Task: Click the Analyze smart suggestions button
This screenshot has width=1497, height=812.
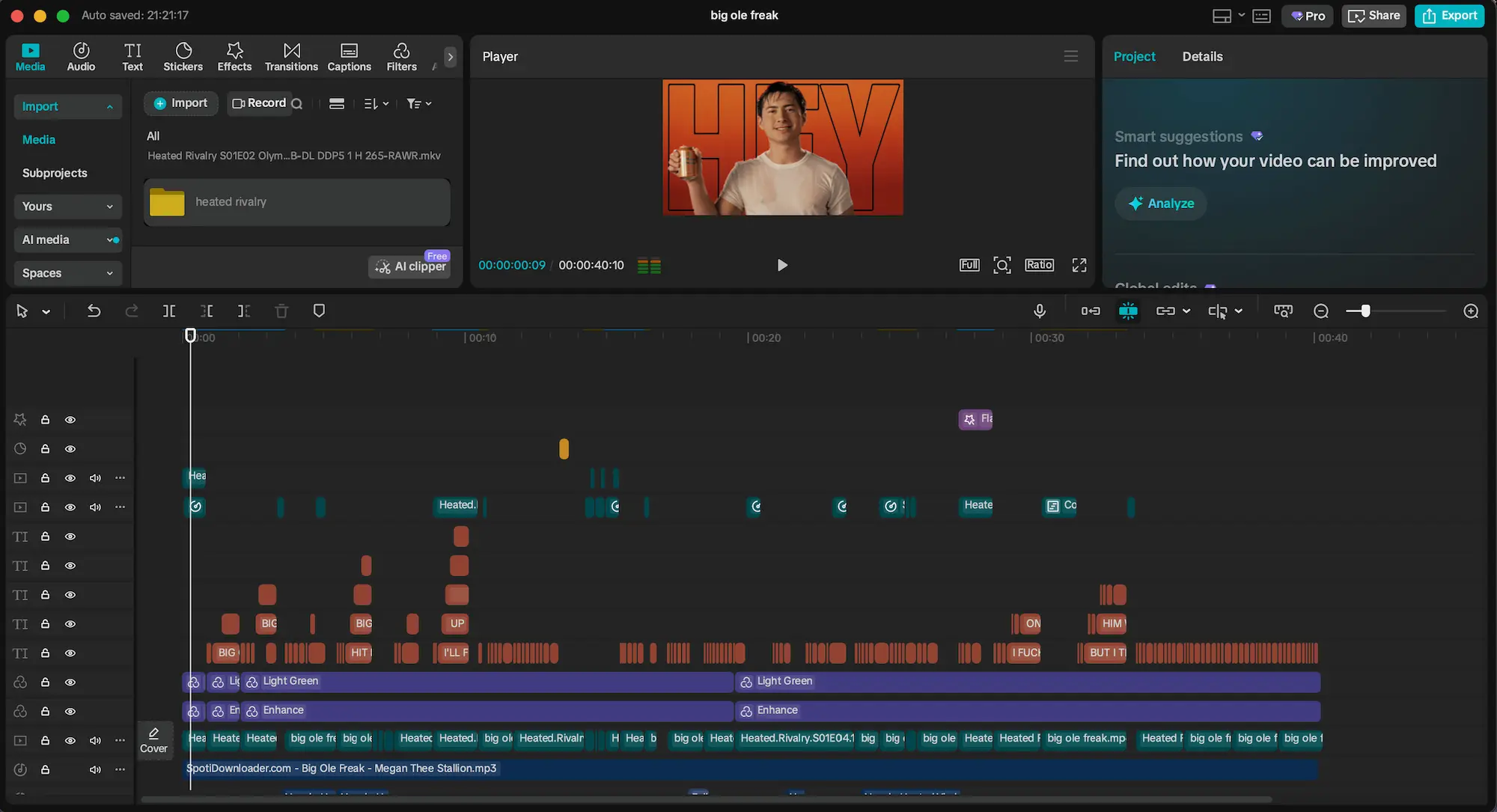Action: [x=1160, y=203]
